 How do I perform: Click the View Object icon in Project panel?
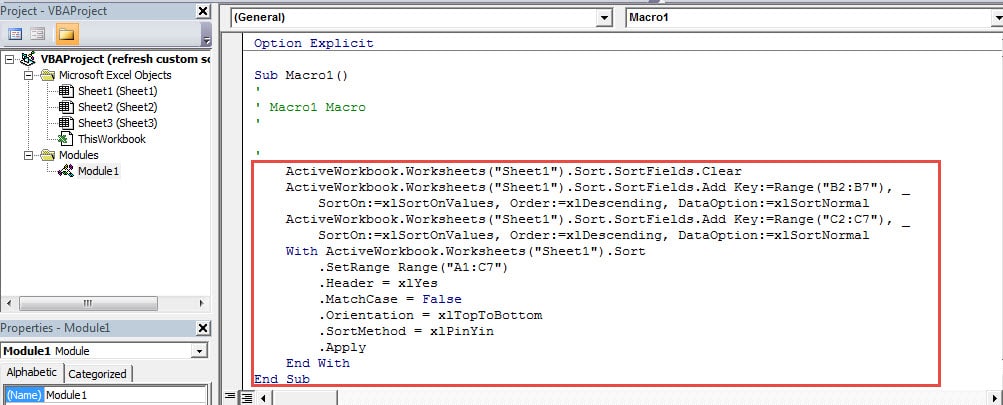click(38, 34)
